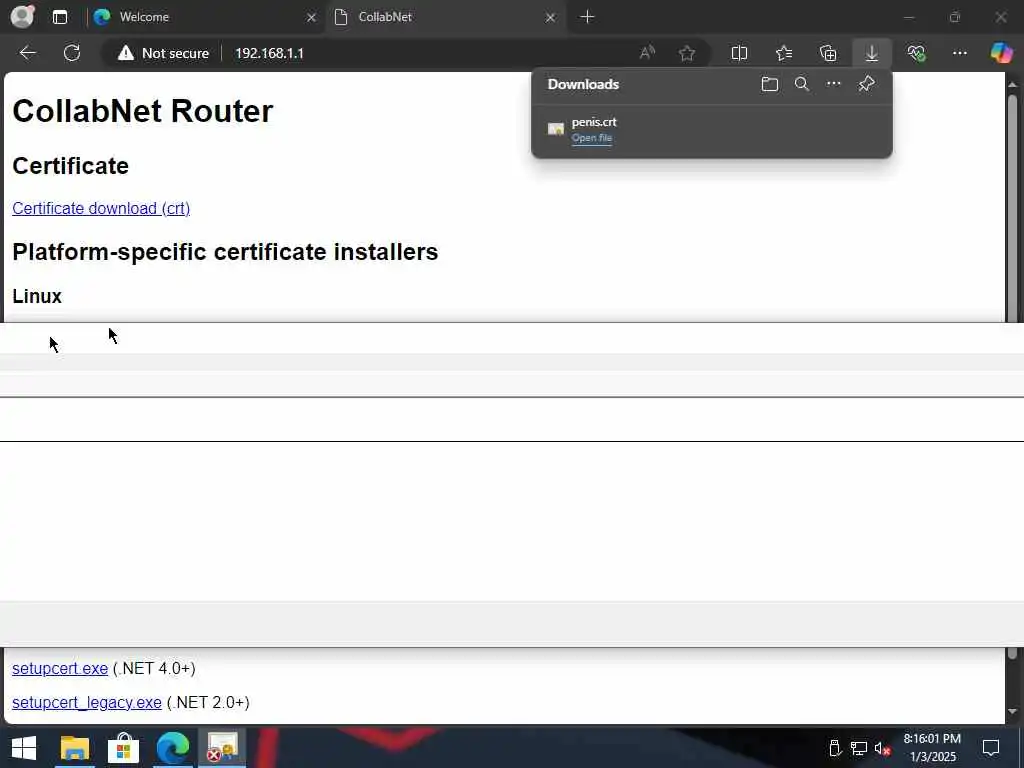The width and height of the screenshot is (1024, 768).
Task: Click Certificate download (crt) link
Action: coord(101,208)
